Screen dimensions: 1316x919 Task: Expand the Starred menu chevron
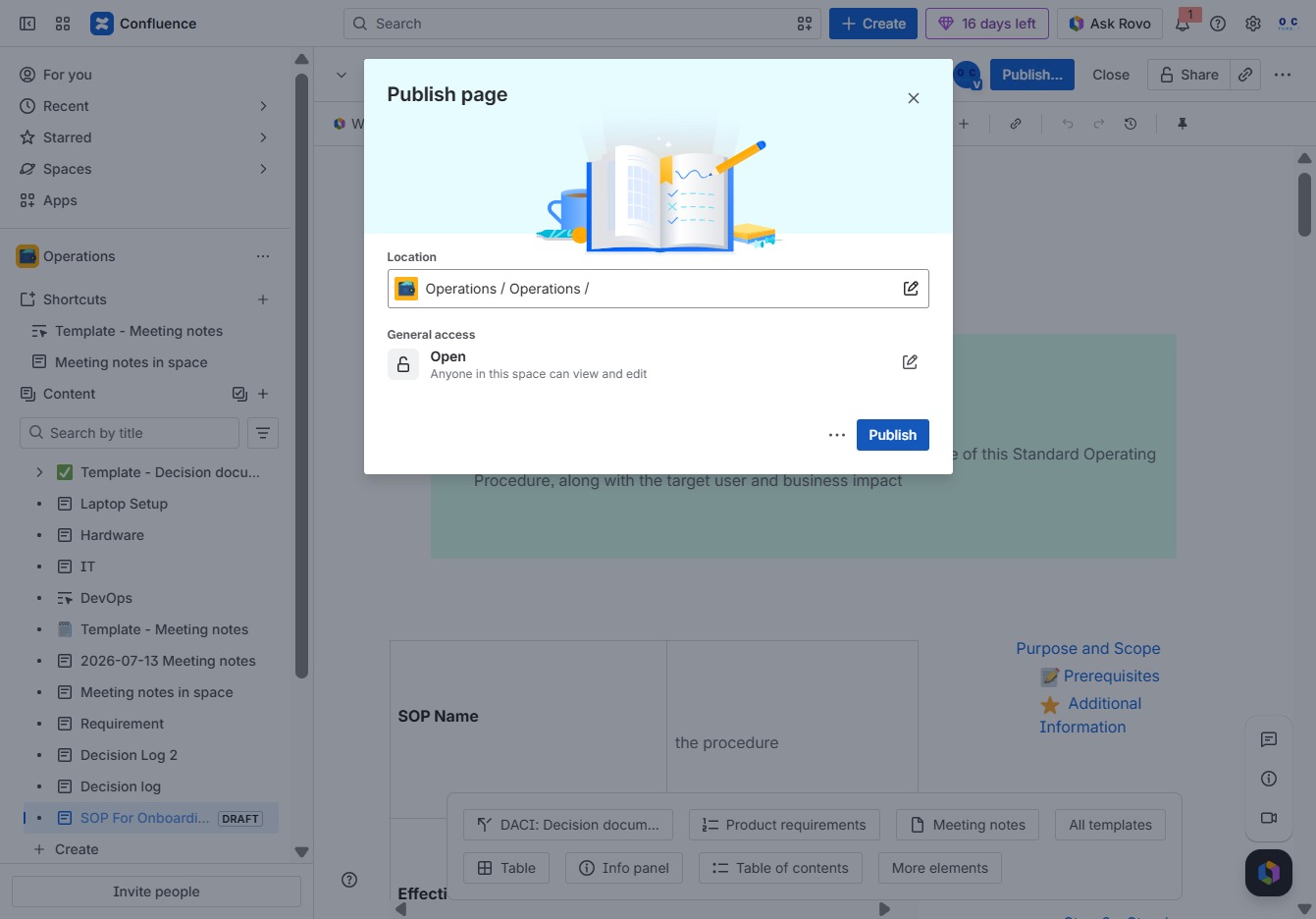[263, 137]
